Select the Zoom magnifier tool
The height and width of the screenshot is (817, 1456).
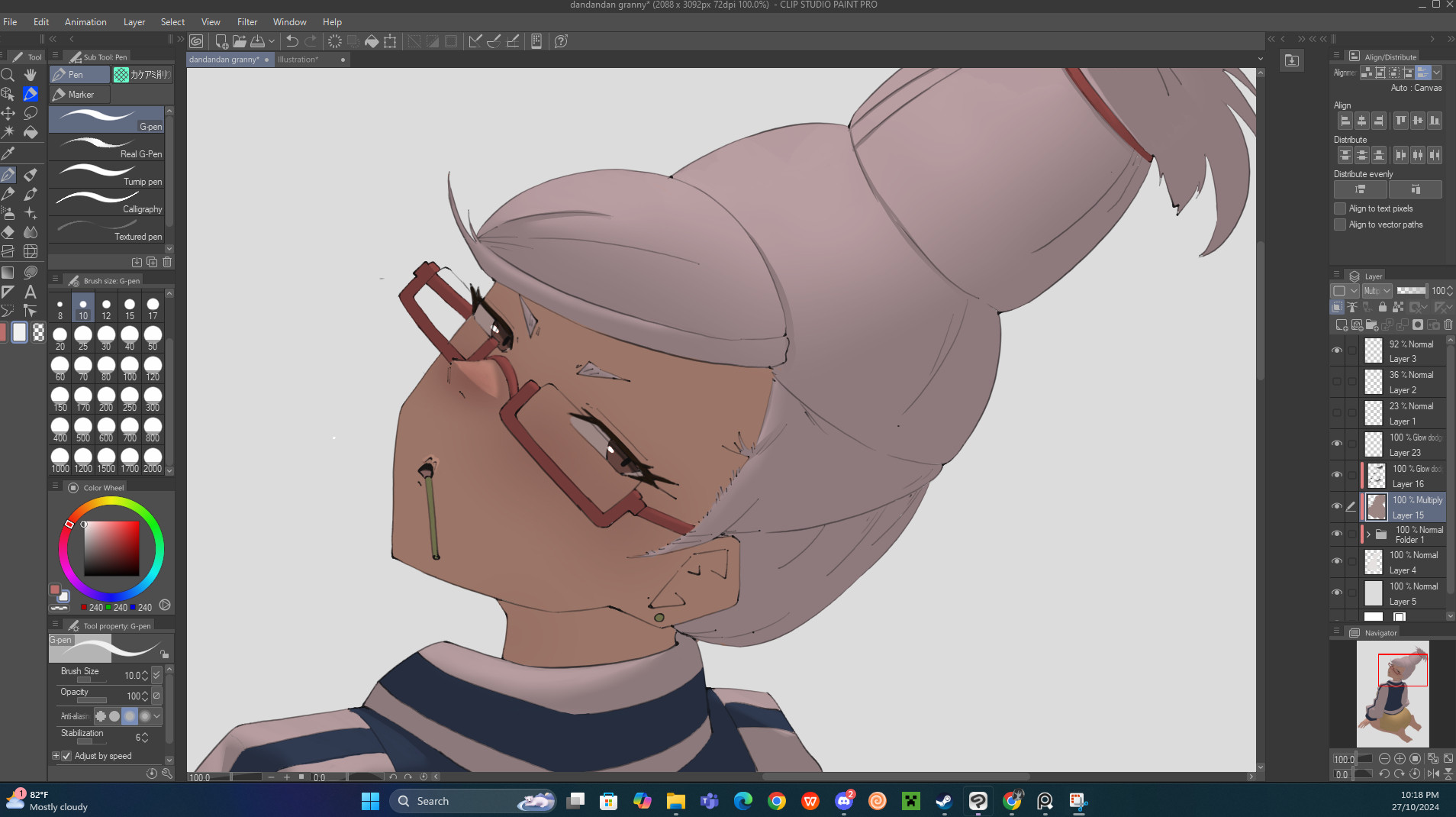coord(8,75)
